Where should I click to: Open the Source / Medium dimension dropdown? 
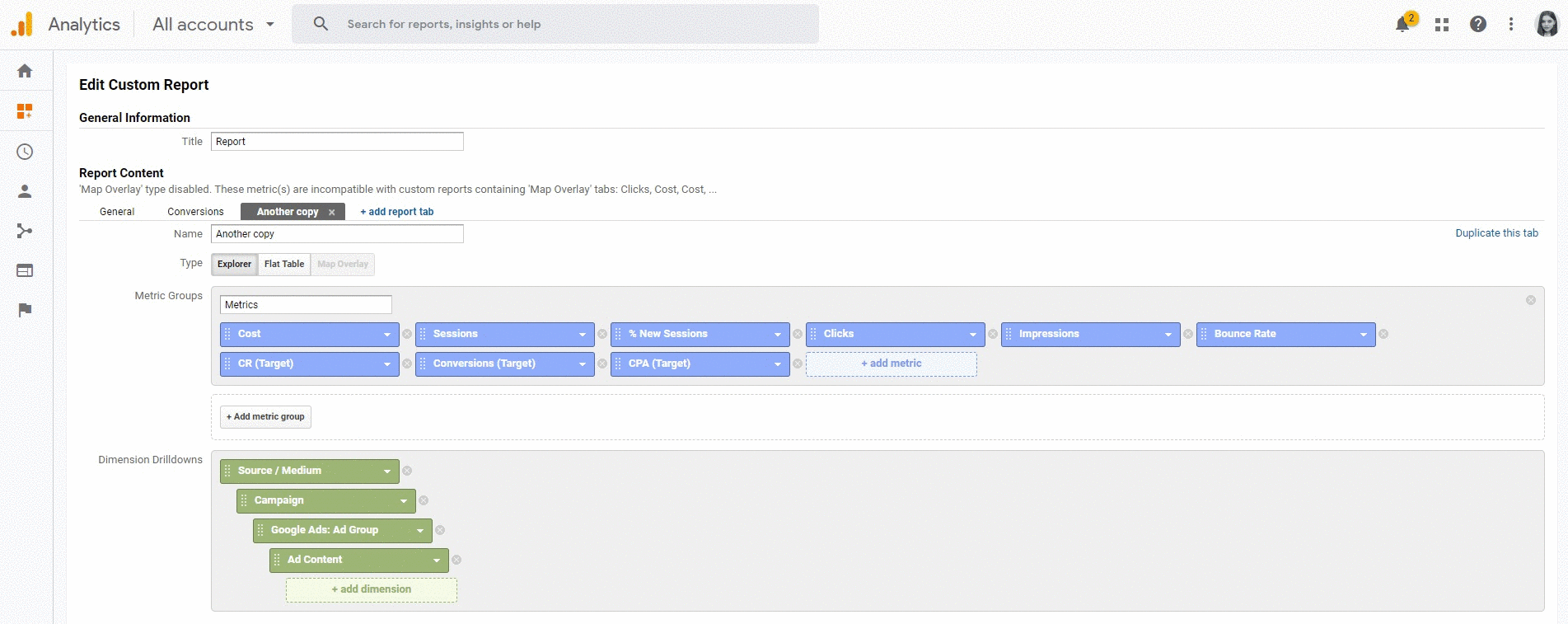387,472
